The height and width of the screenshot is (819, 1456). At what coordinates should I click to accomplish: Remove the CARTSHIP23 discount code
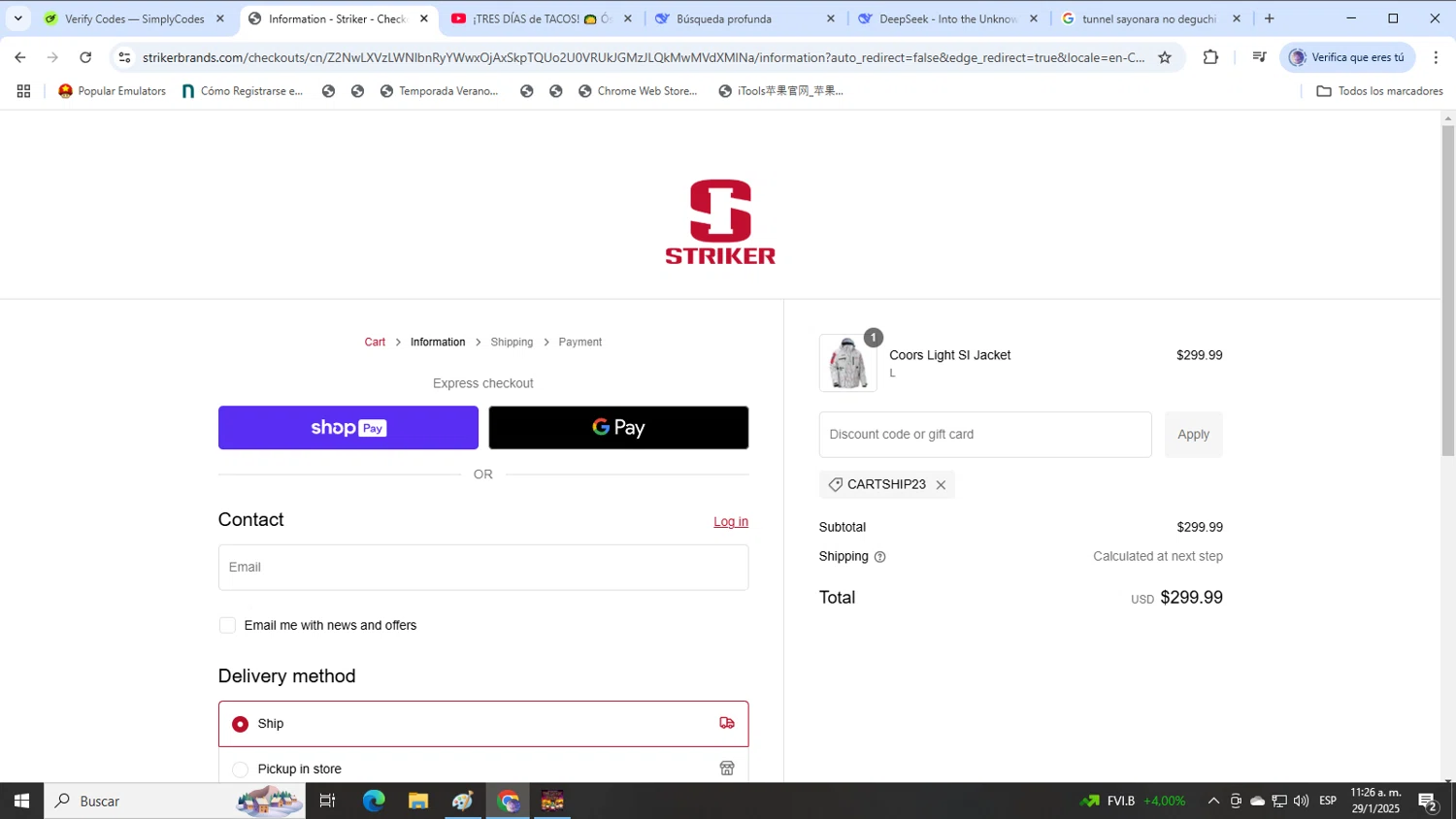coord(941,485)
